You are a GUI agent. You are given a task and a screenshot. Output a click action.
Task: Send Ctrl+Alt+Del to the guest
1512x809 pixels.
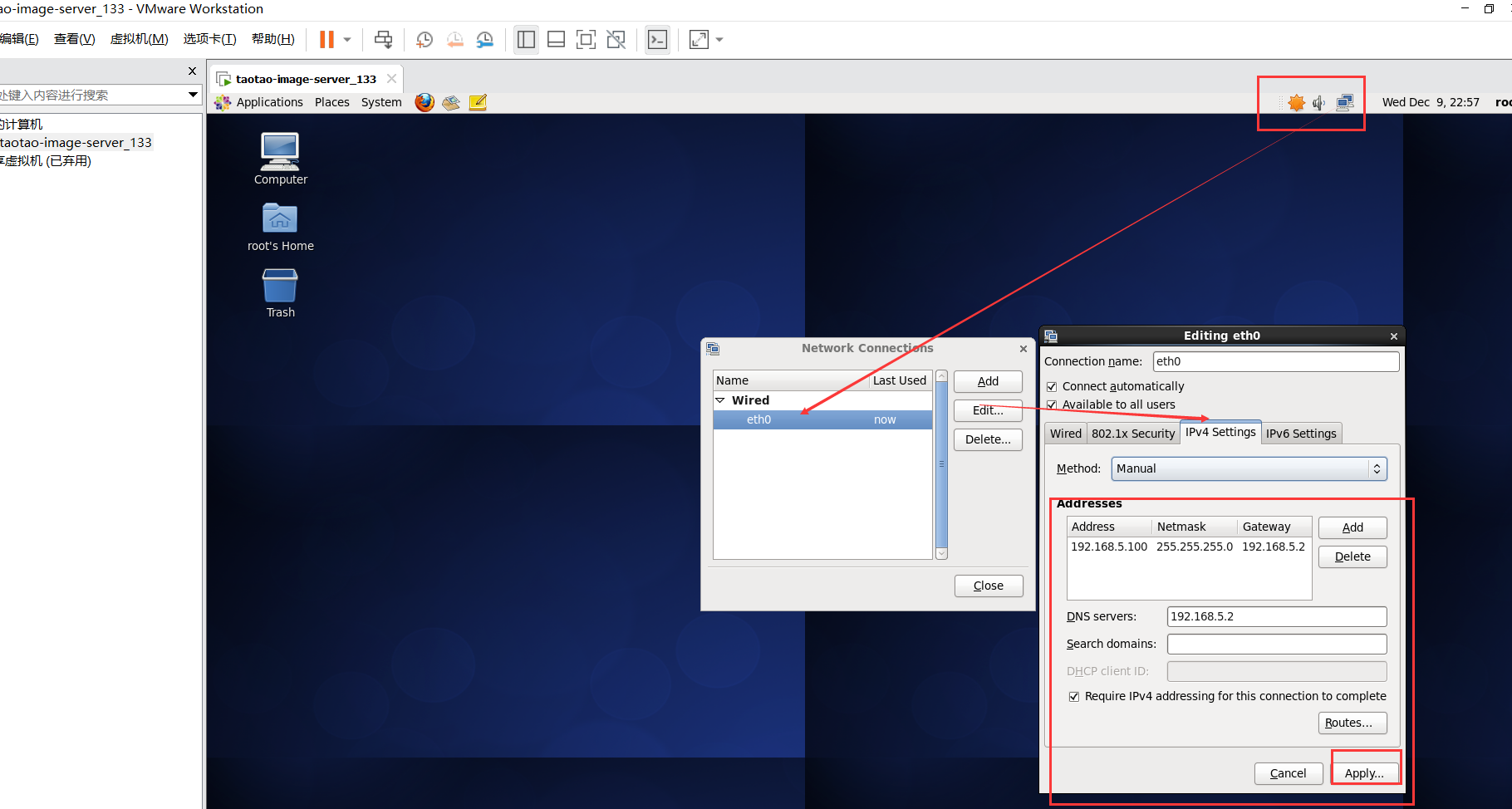point(383,39)
